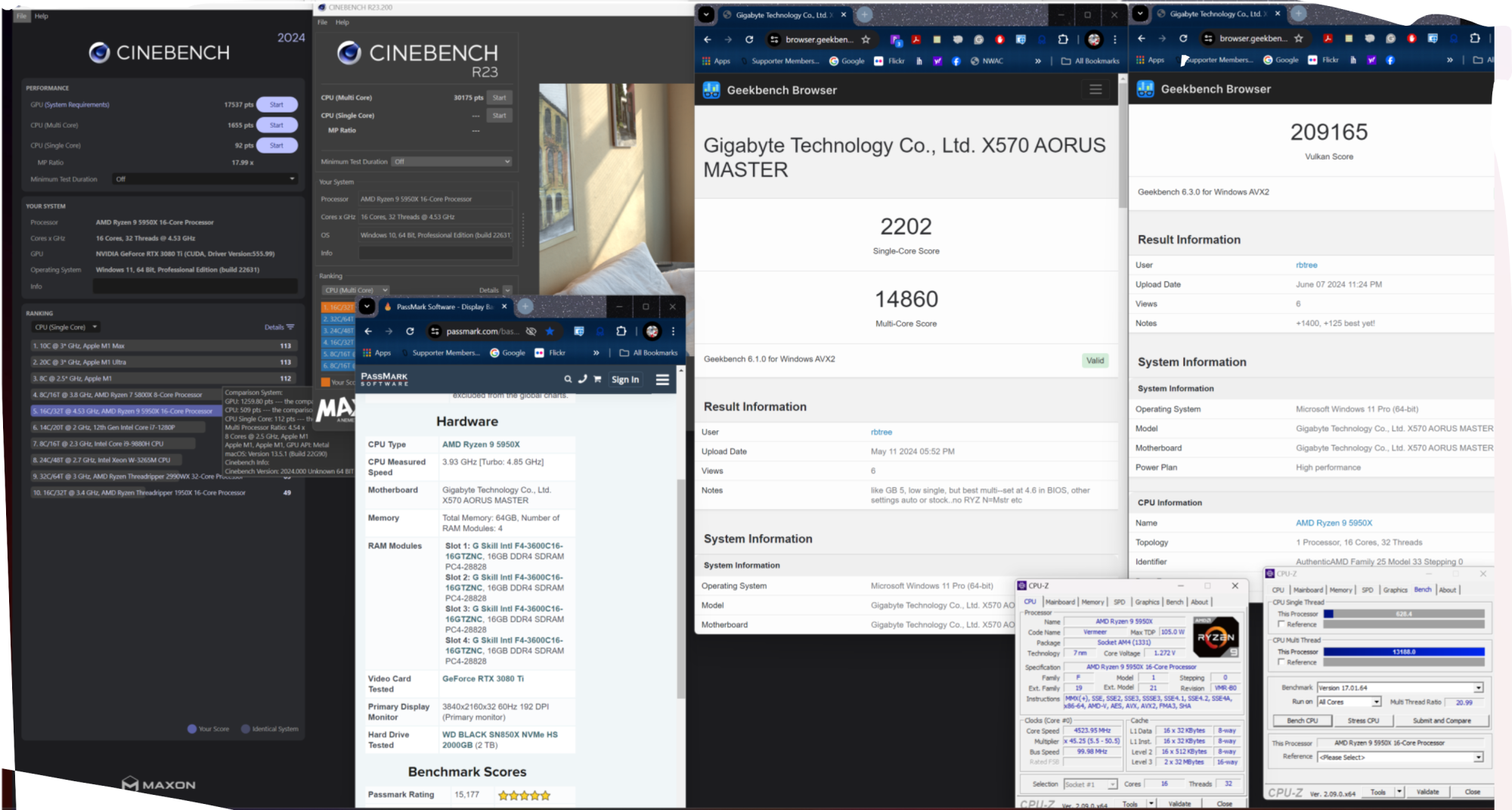
Task: Open the AMD Ryzen 9 5950X link in PassMark
Action: (481, 445)
